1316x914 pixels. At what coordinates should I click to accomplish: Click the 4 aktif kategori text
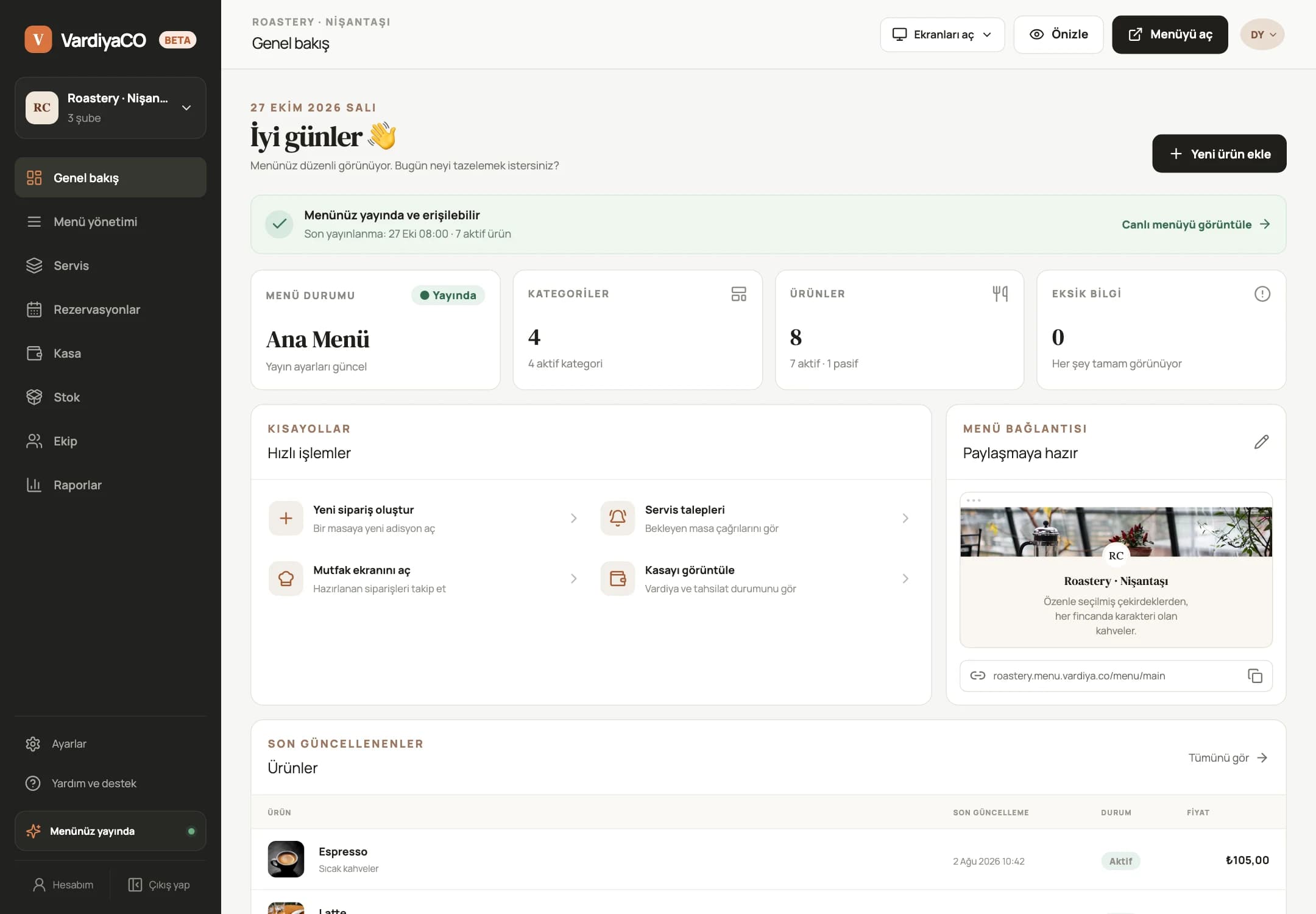coord(565,364)
